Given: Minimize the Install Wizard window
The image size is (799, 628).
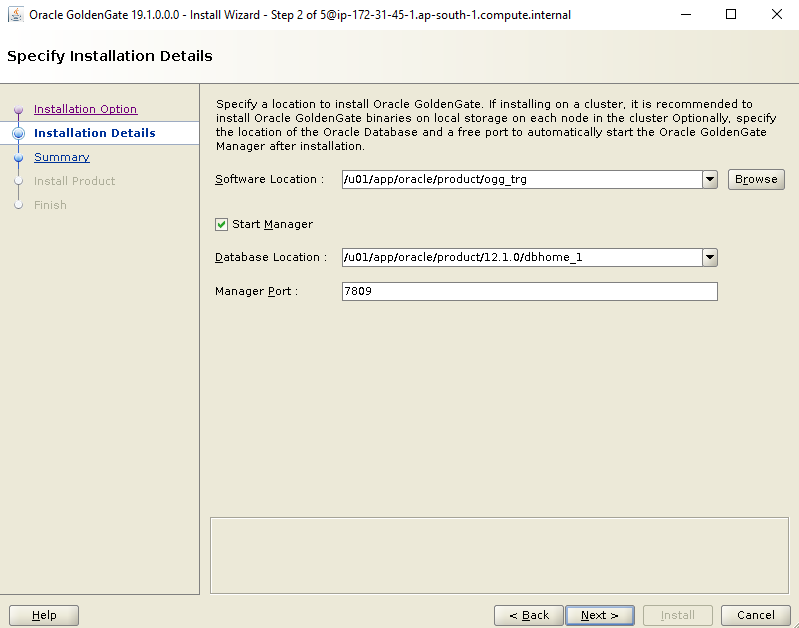Looking at the screenshot, I should (x=686, y=14).
